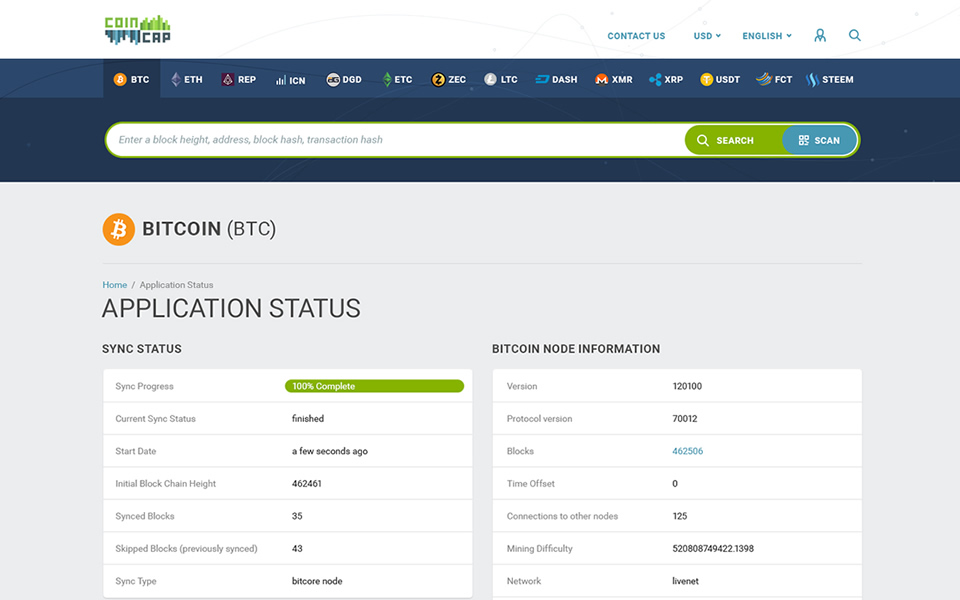Click the magnifier icon in header
This screenshot has height=600, width=960.
(855, 35)
